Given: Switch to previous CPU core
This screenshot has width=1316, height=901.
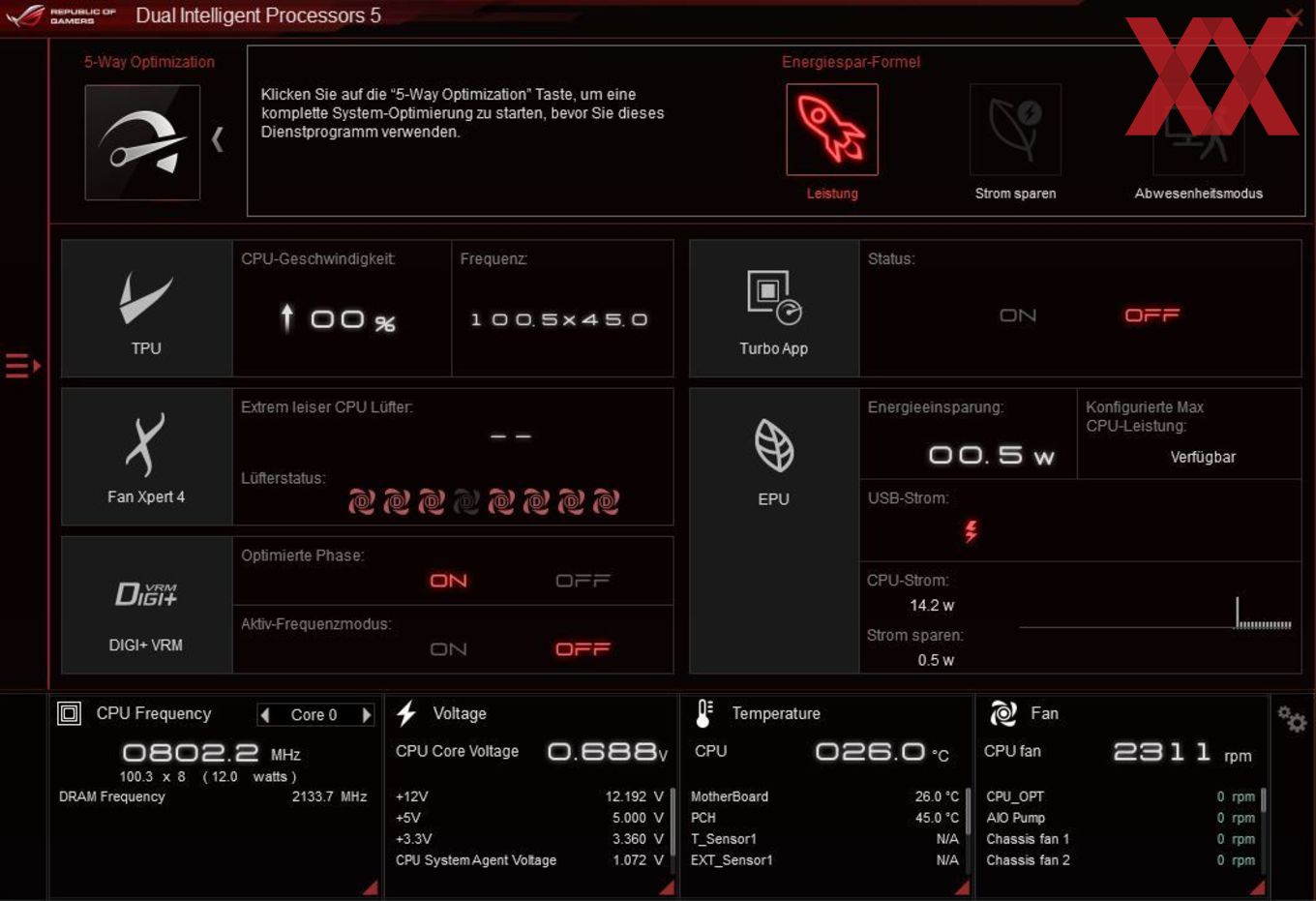Looking at the screenshot, I should [265, 715].
